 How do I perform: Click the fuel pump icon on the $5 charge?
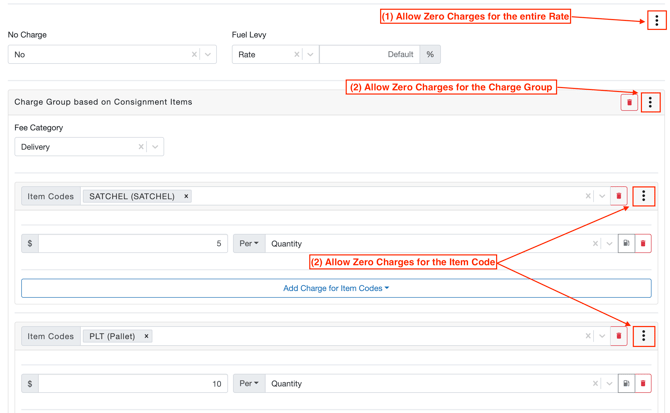[x=626, y=243]
